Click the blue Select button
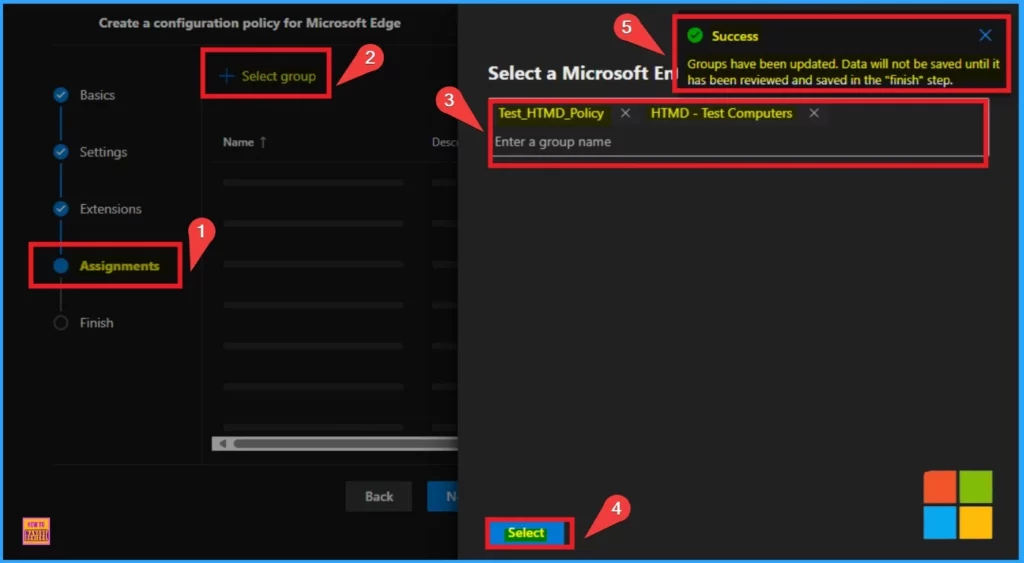Image resolution: width=1024 pixels, height=563 pixels. 526,533
